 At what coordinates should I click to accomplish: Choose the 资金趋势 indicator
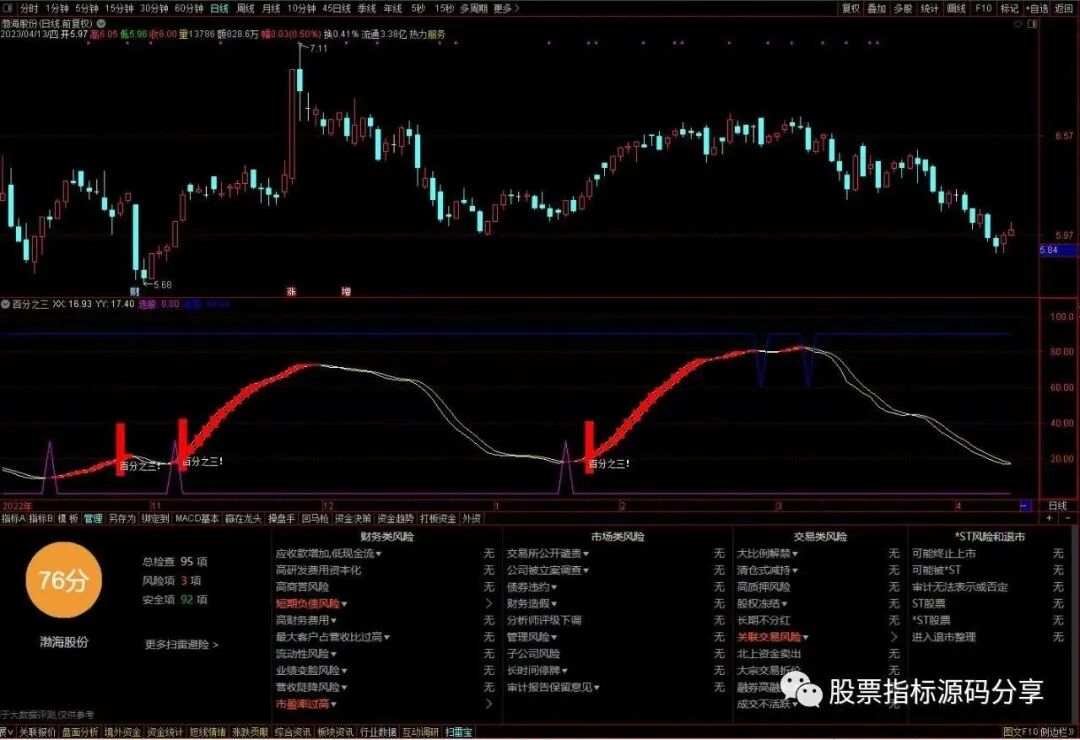tap(395, 518)
